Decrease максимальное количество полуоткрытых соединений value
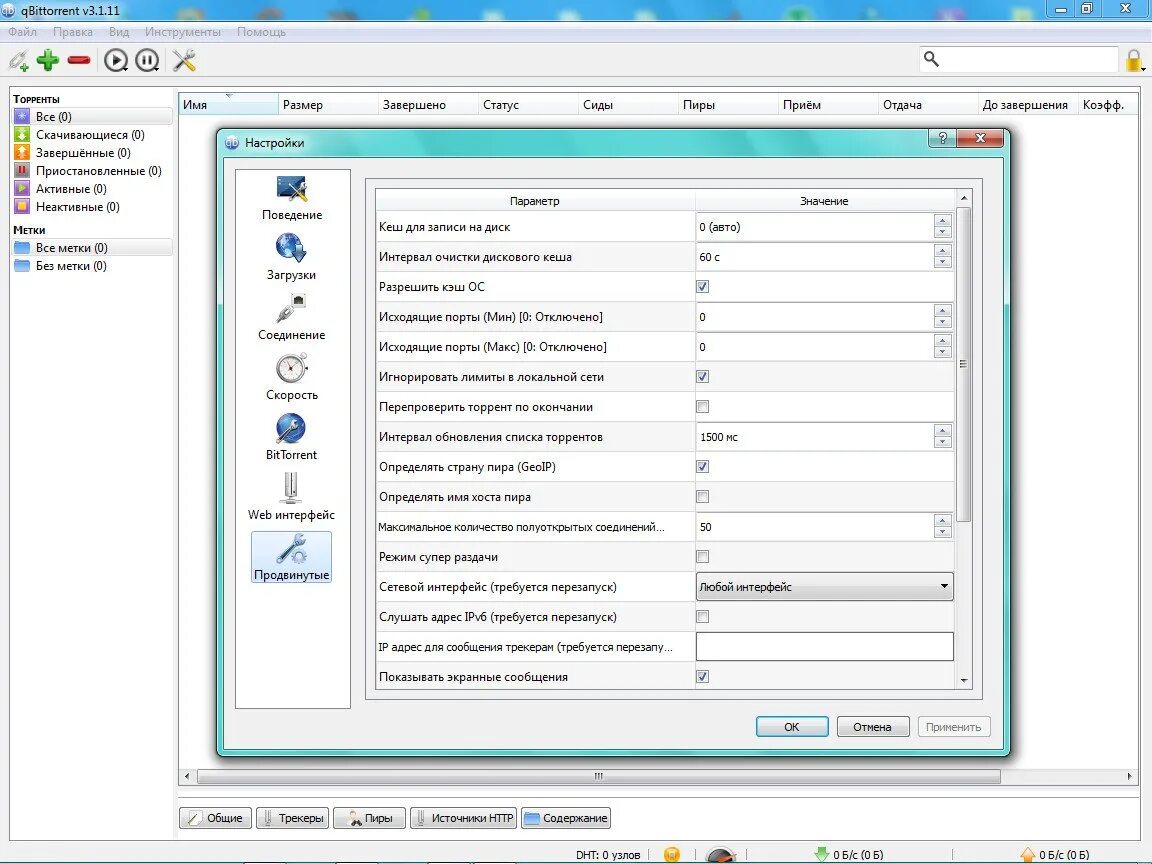Image resolution: width=1152 pixels, height=864 pixels. [943, 533]
